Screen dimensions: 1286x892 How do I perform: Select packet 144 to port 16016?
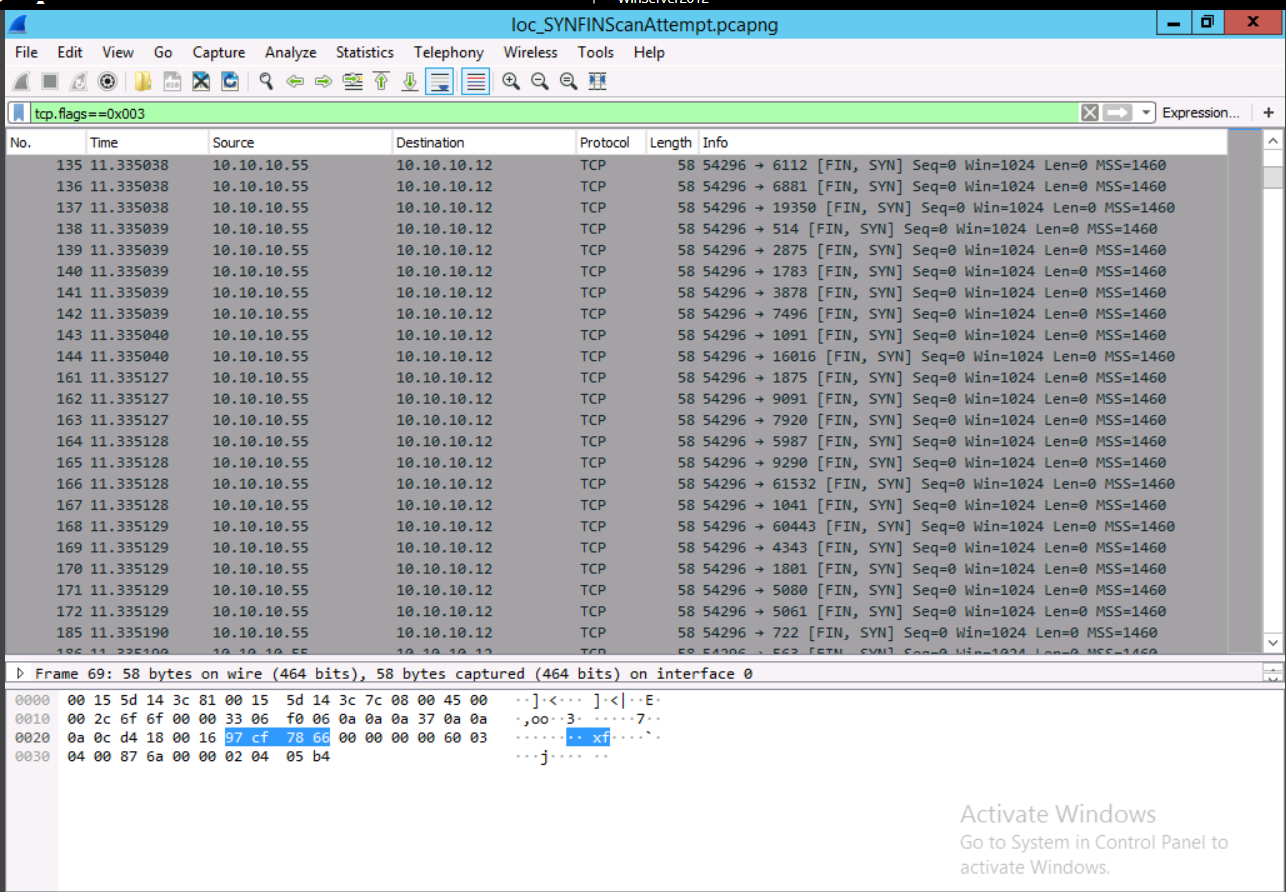[616, 356]
